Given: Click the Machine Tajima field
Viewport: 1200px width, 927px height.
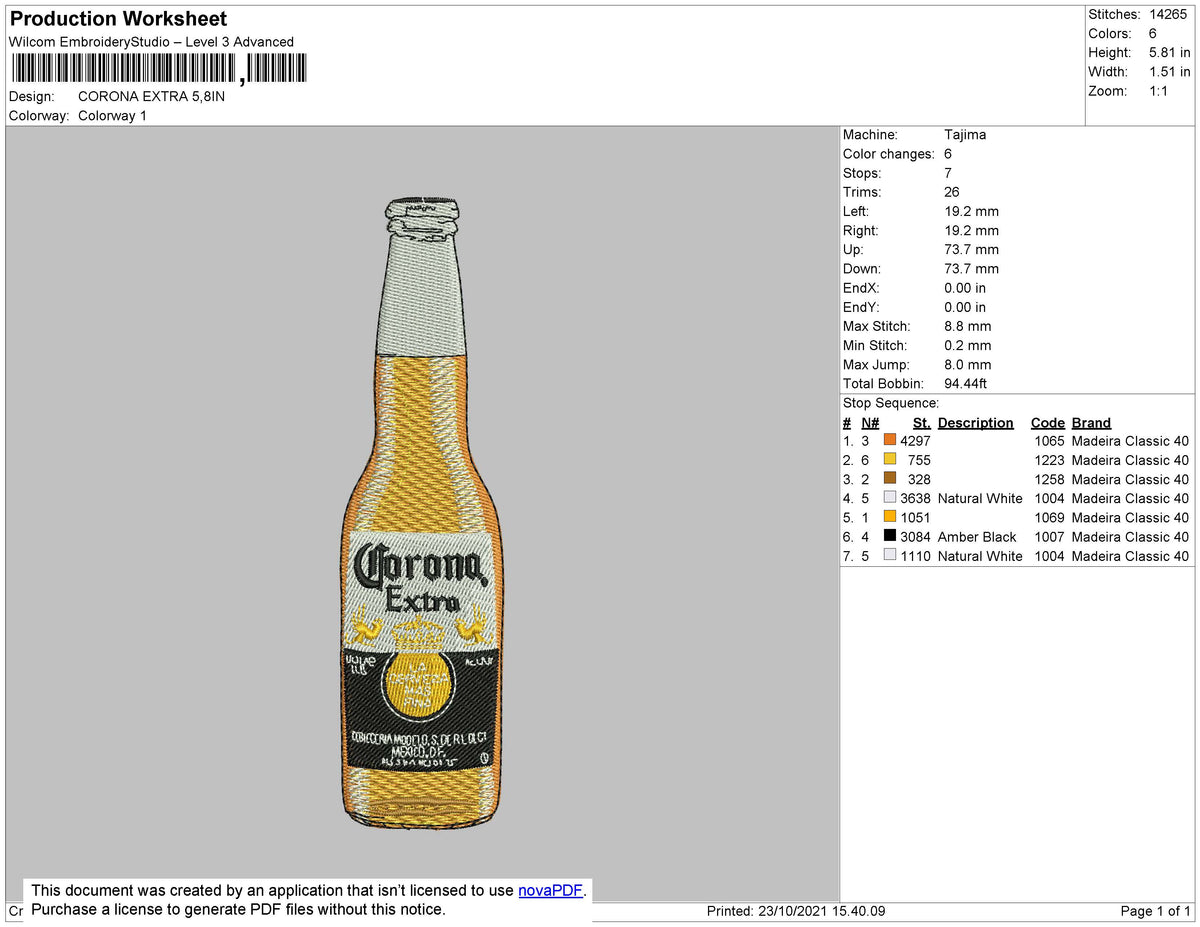Looking at the screenshot, I should [x=966, y=134].
